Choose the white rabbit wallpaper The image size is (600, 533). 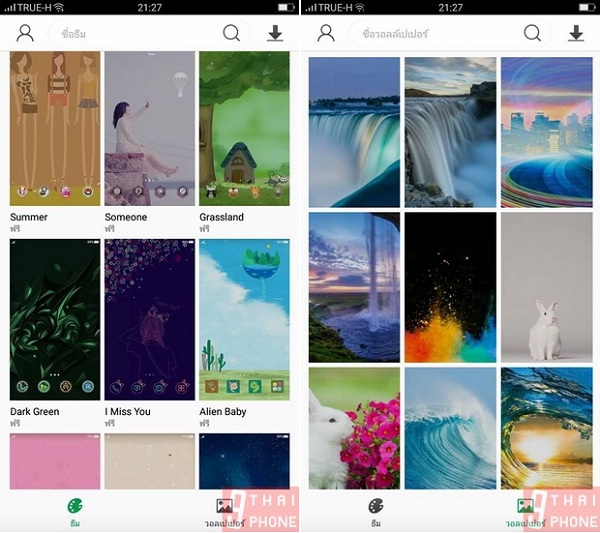(545, 286)
